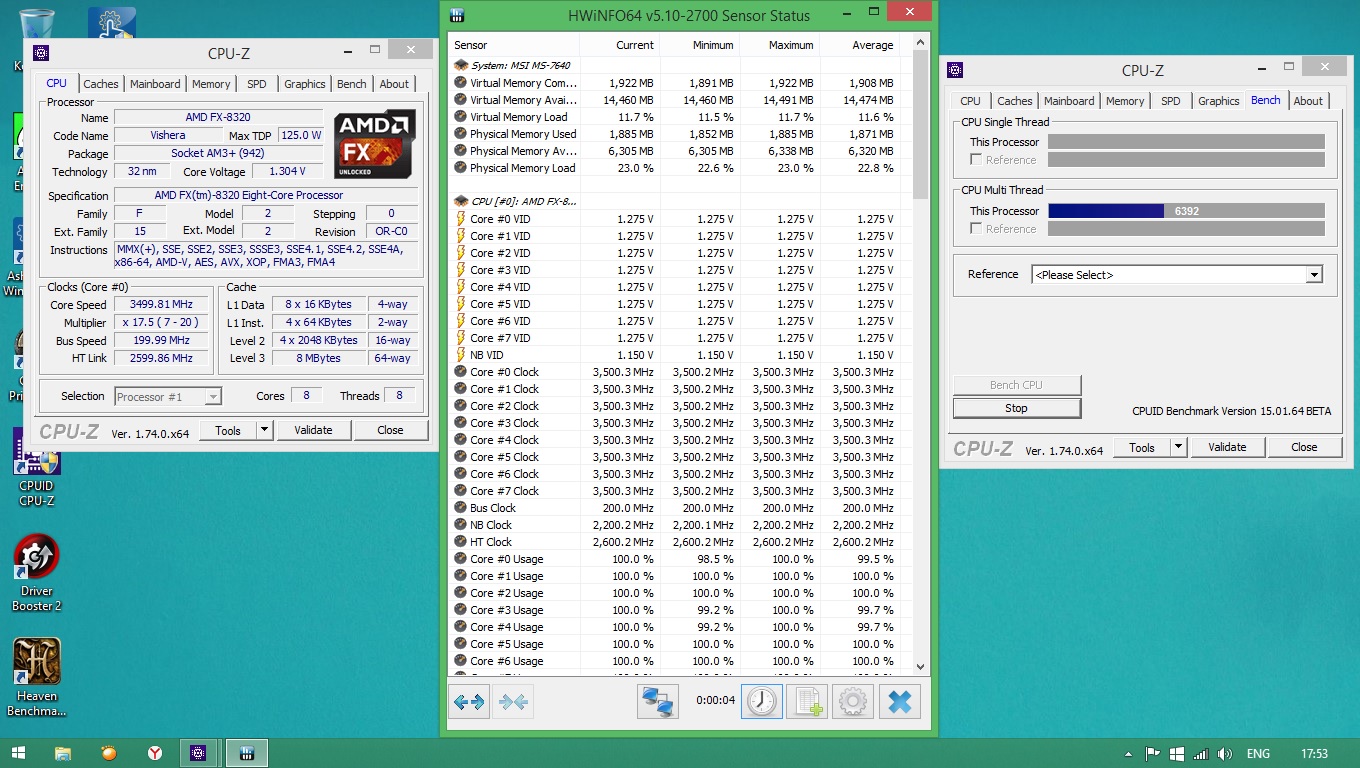Screen dimensions: 1360x768
Task: Select the CPUID CPU-Z desktop shortcut
Action: coord(37,468)
